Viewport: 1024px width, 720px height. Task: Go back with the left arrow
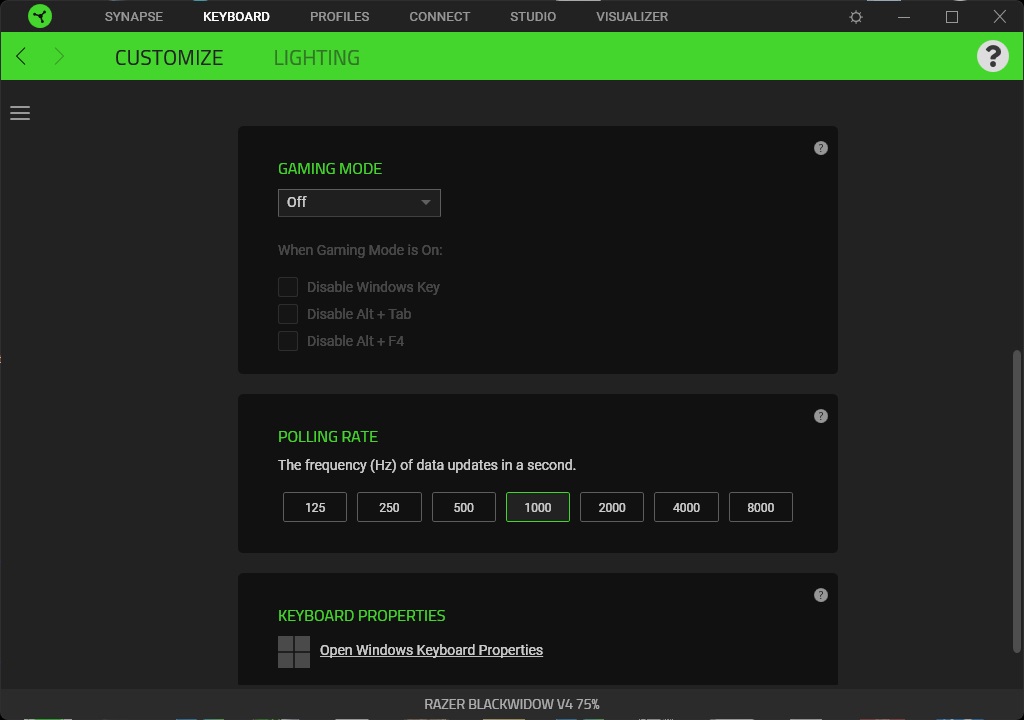point(21,56)
